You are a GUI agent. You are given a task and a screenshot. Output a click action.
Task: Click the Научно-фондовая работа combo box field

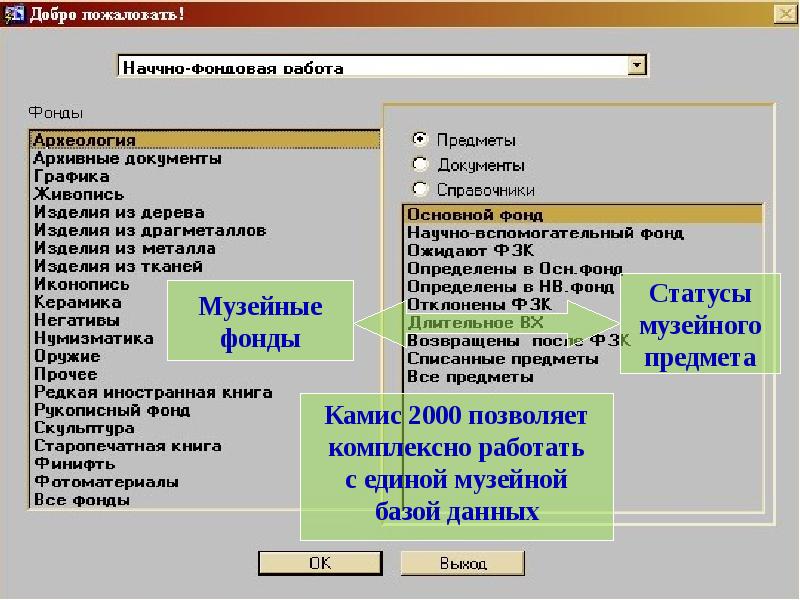[372, 67]
